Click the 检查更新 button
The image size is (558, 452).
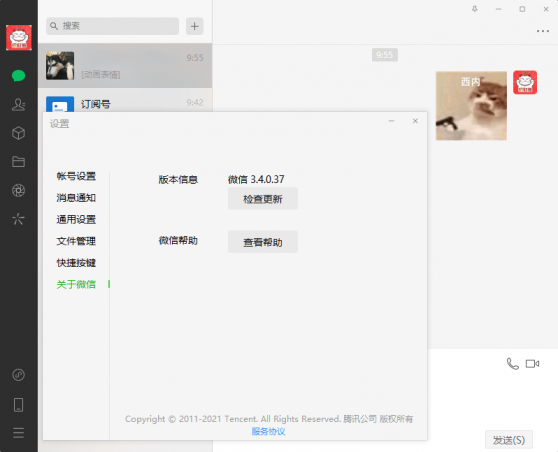[x=263, y=199]
